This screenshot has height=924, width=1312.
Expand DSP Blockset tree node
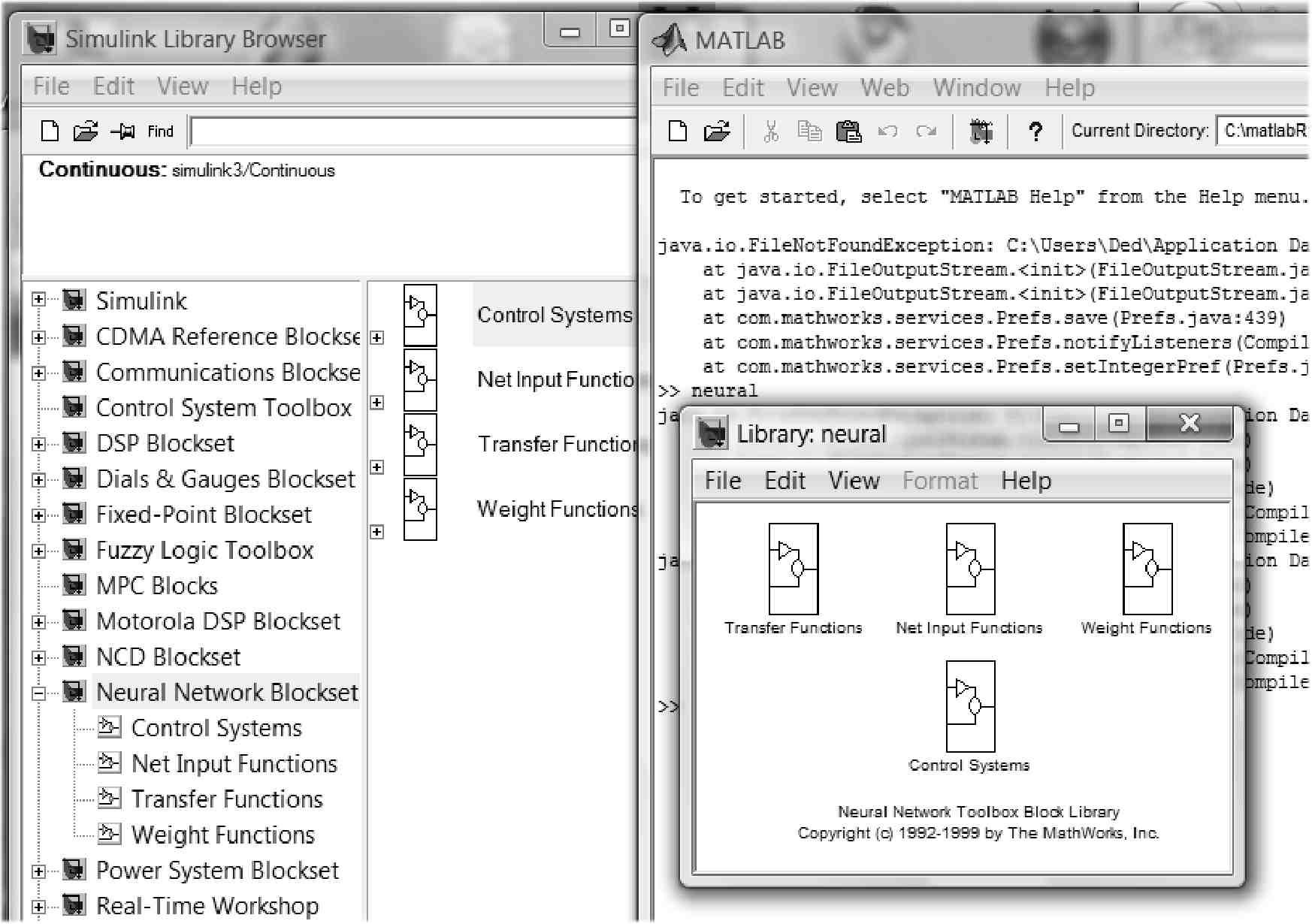(39, 444)
